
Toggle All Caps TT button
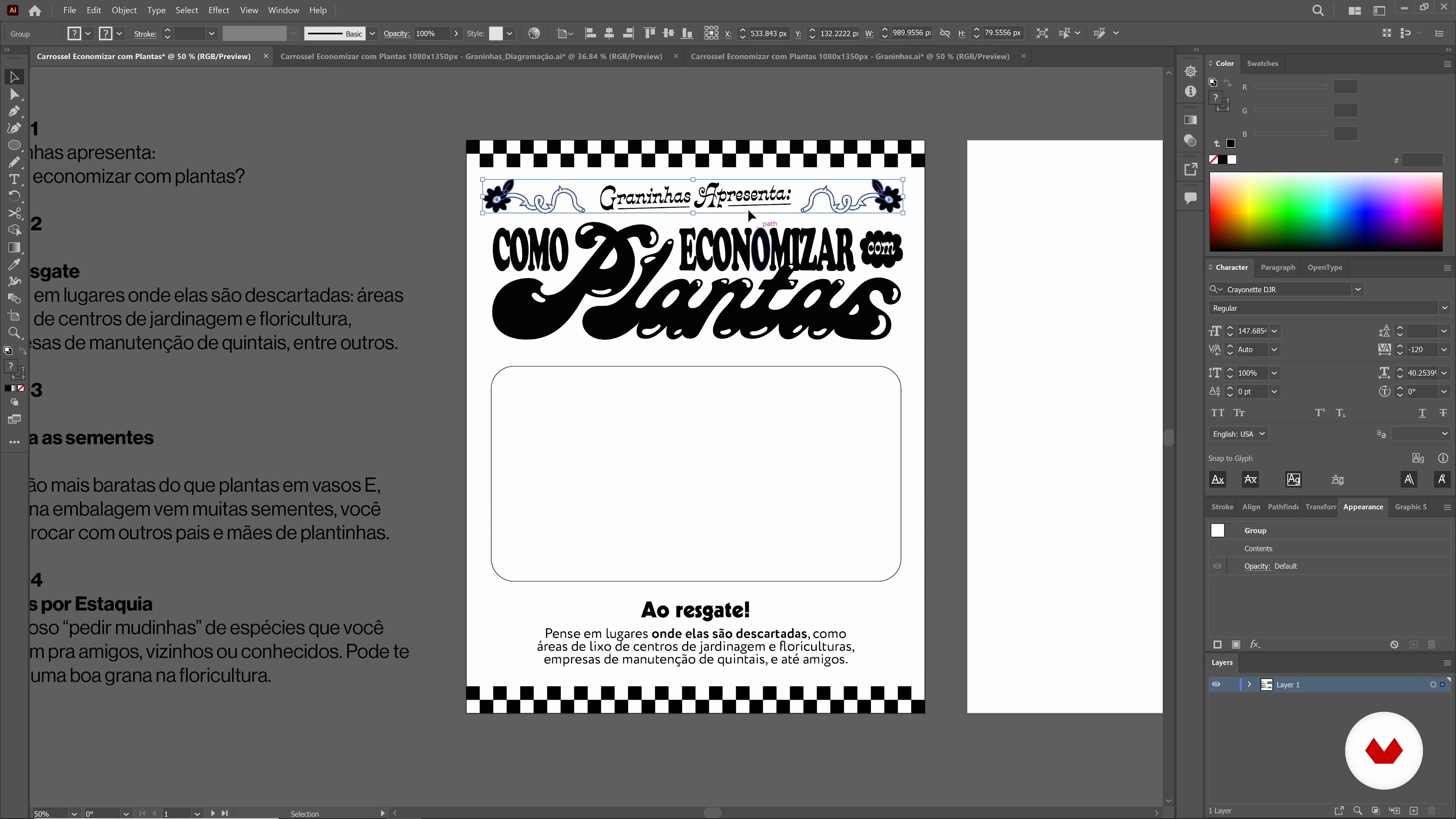click(1218, 413)
